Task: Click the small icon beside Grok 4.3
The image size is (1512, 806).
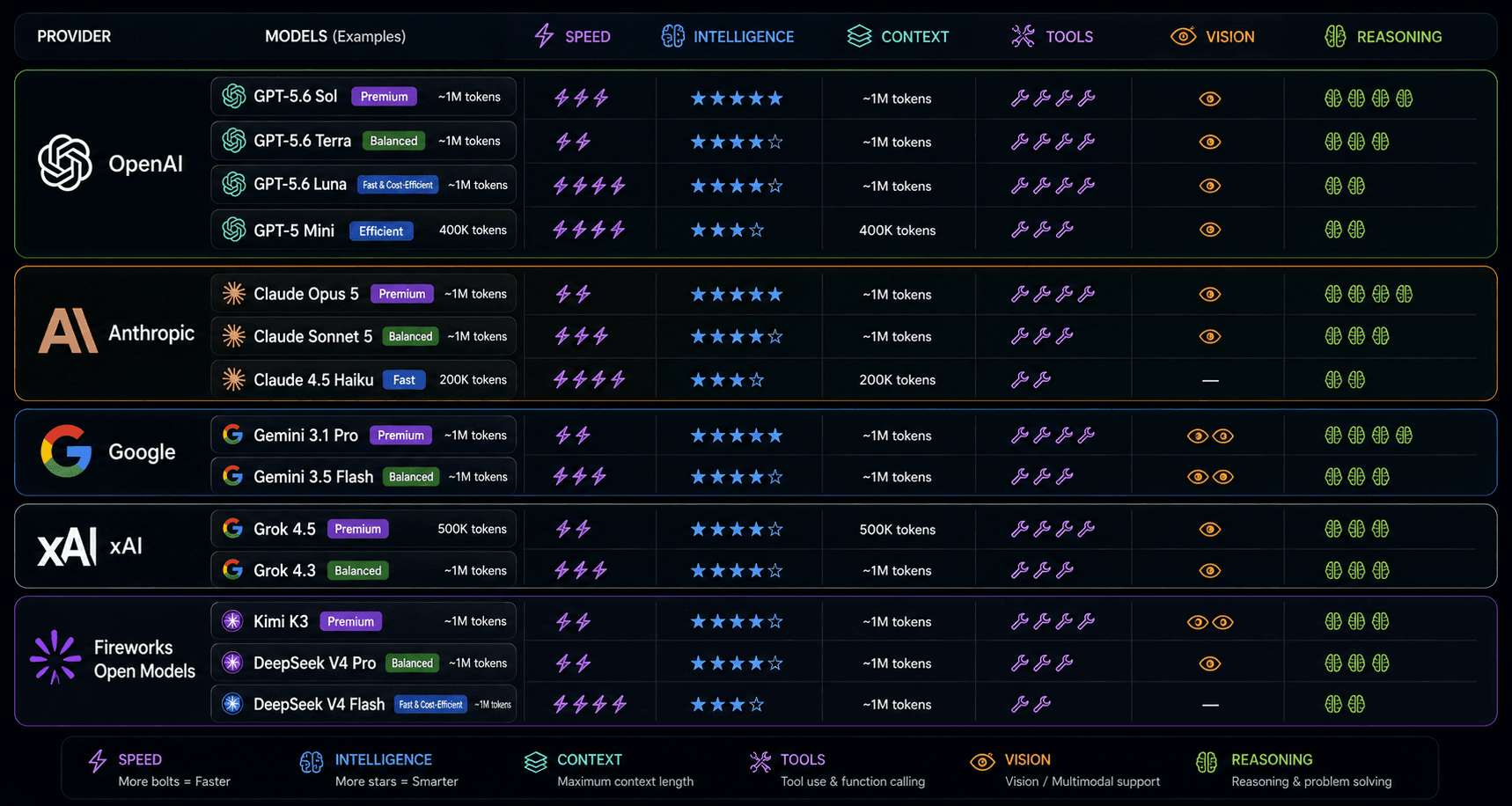Action: pos(233,569)
